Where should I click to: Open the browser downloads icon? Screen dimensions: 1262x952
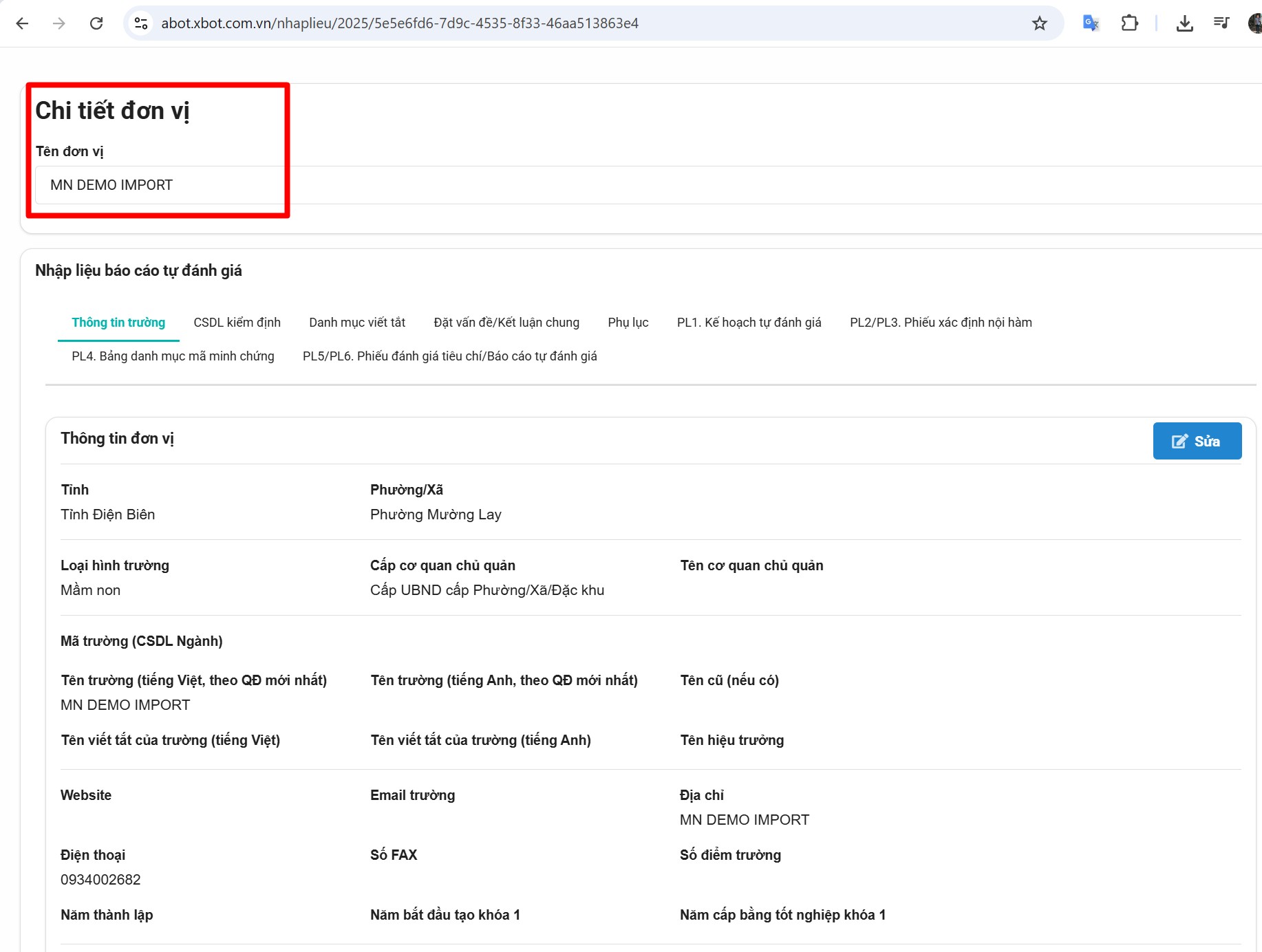1184,23
